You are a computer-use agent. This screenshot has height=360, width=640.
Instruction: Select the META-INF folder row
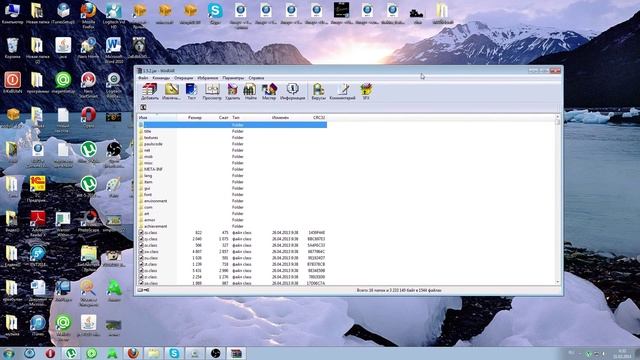point(232,169)
